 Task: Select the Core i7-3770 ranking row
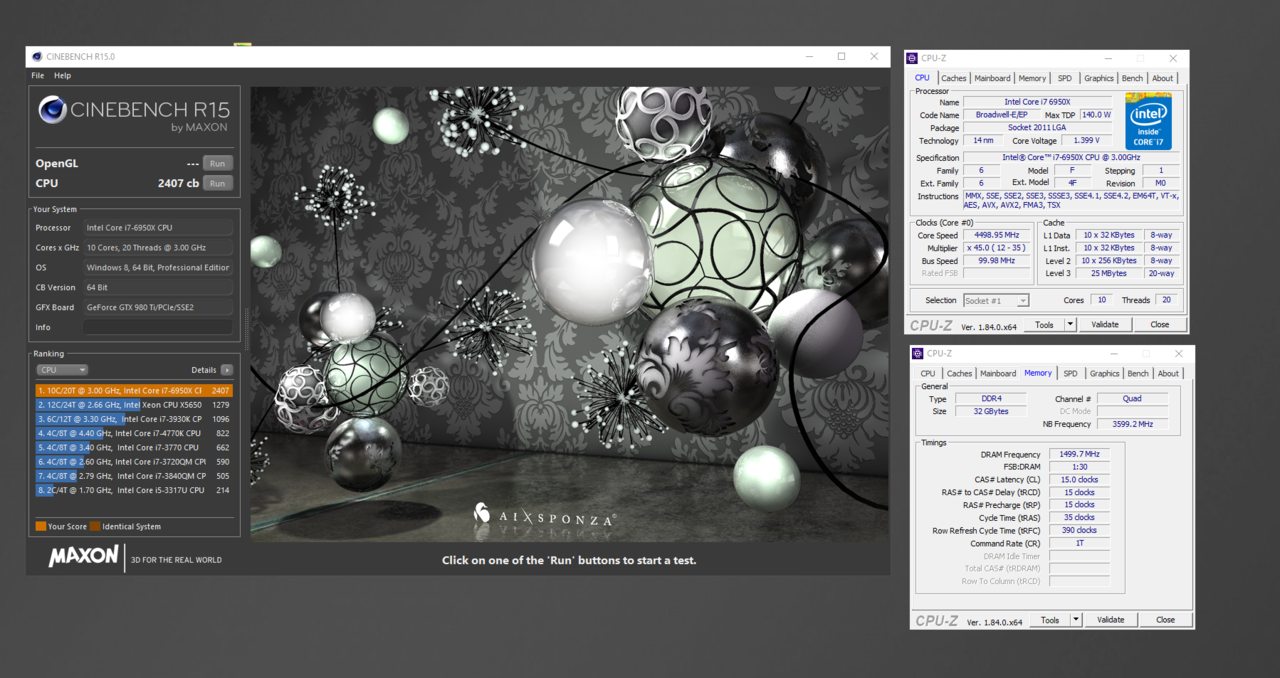134,447
